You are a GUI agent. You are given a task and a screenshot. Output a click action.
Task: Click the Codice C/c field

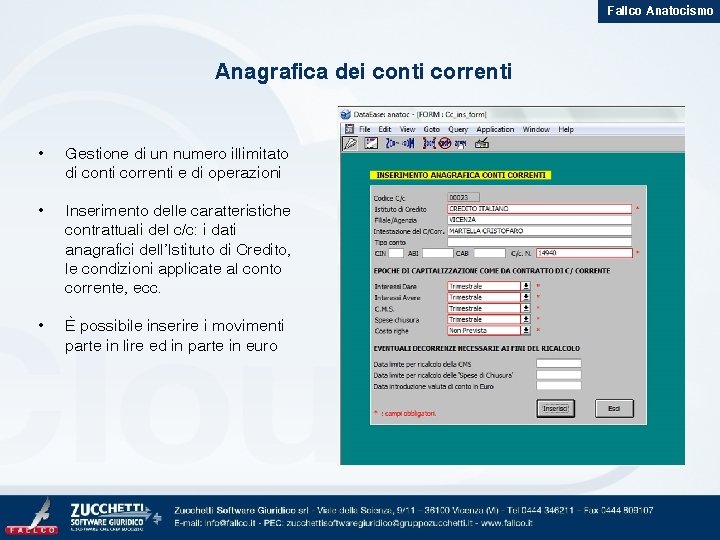coord(463,197)
